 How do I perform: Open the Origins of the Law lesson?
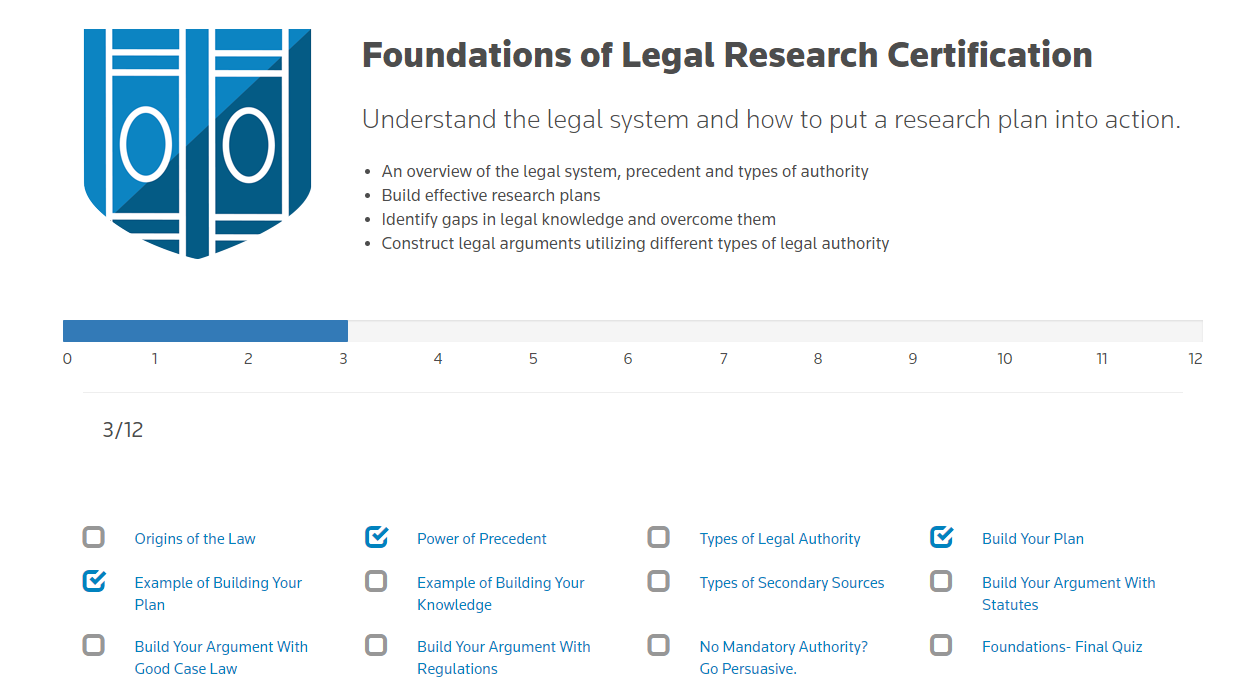point(195,539)
